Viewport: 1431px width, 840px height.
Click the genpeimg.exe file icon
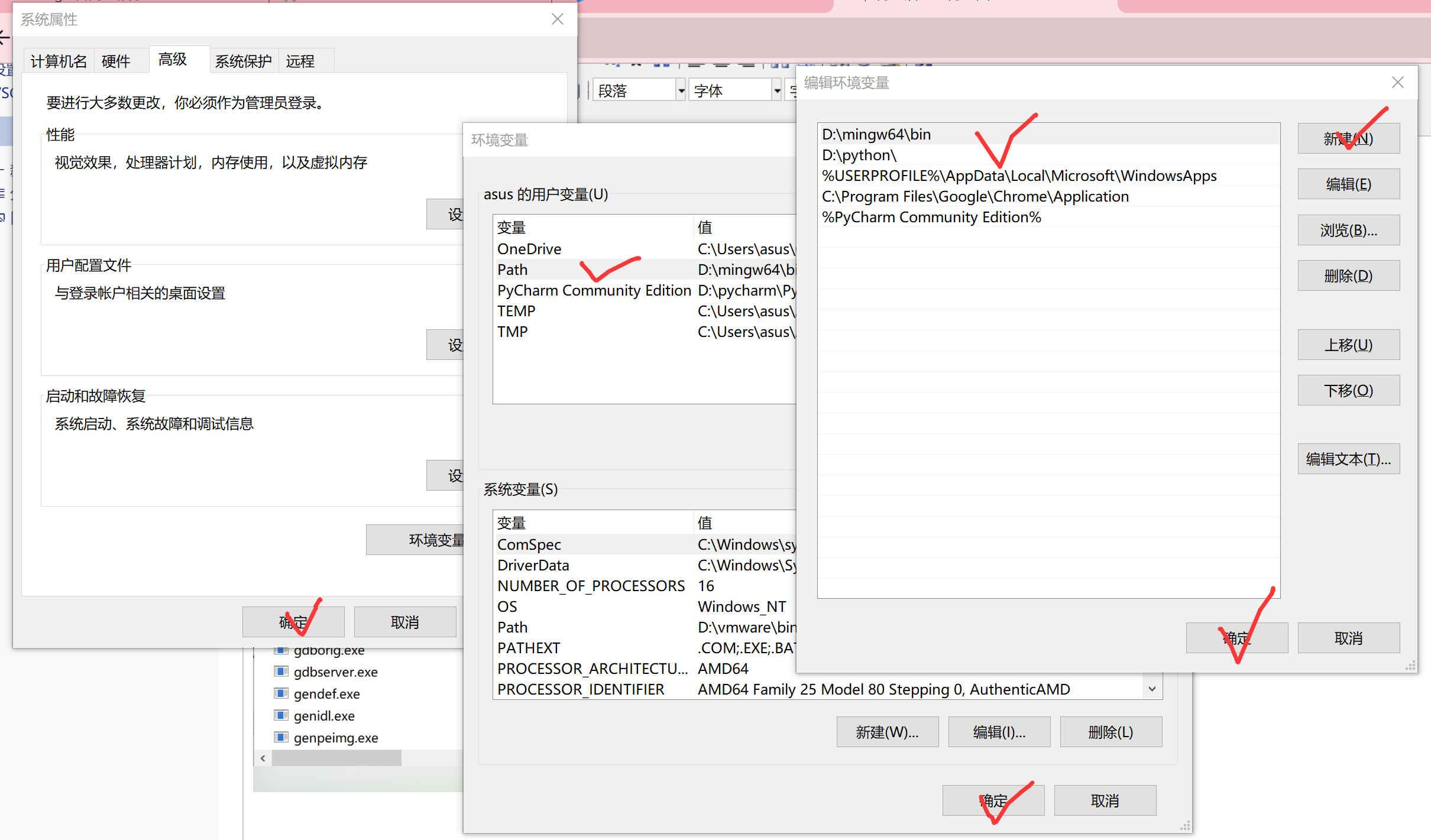click(281, 737)
